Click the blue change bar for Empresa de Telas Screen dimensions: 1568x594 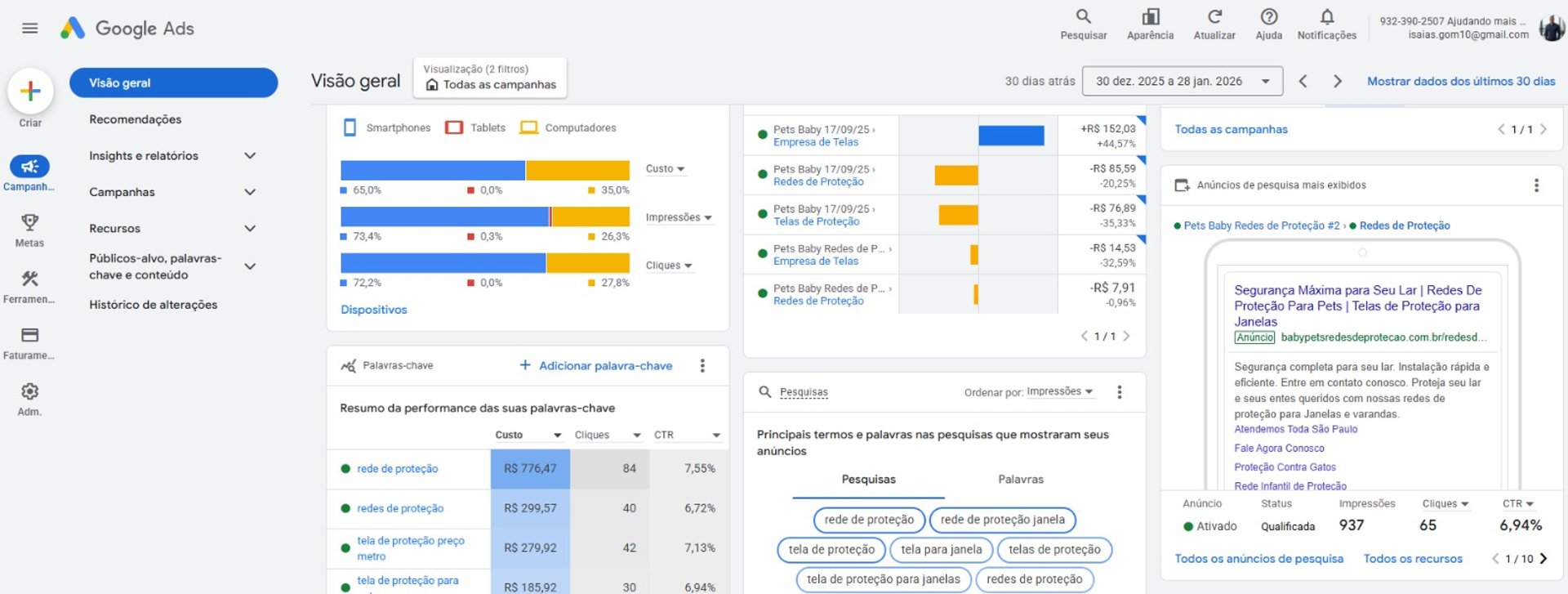tap(1011, 136)
